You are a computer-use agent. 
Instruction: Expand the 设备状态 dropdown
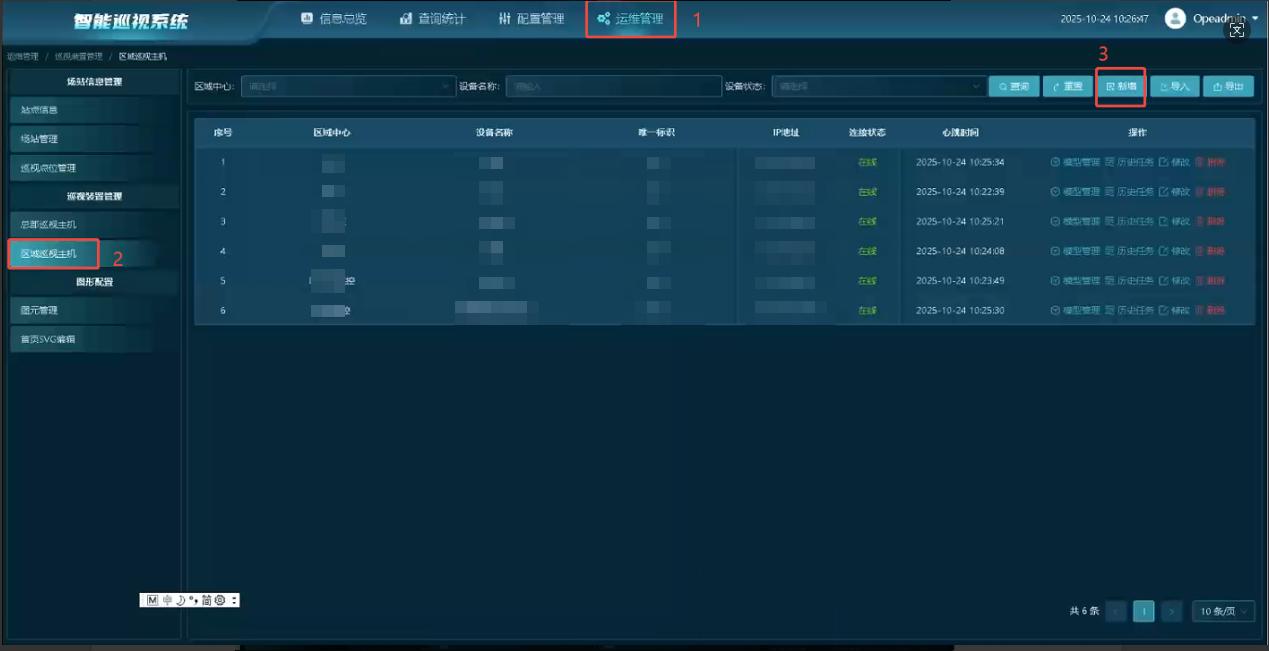click(x=878, y=87)
